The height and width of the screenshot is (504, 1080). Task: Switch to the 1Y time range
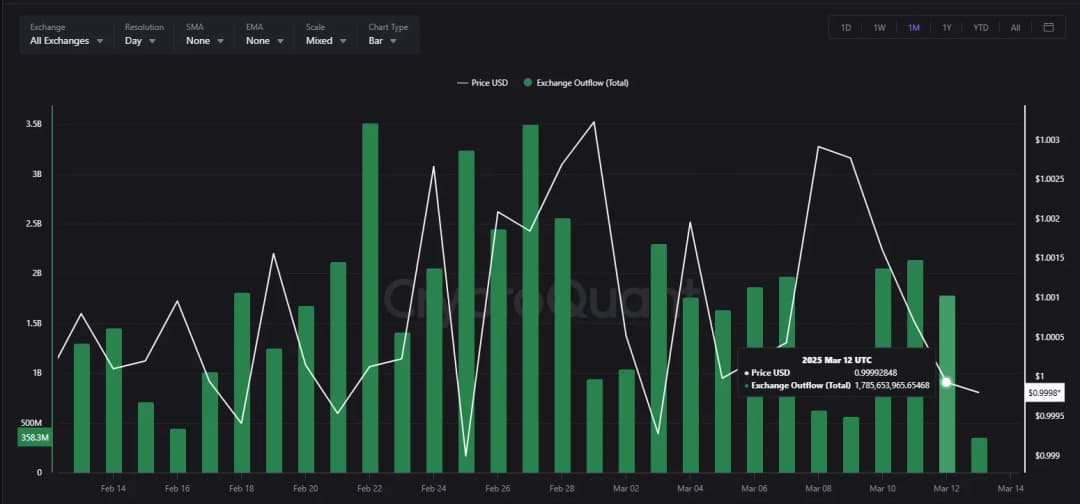[x=946, y=27]
